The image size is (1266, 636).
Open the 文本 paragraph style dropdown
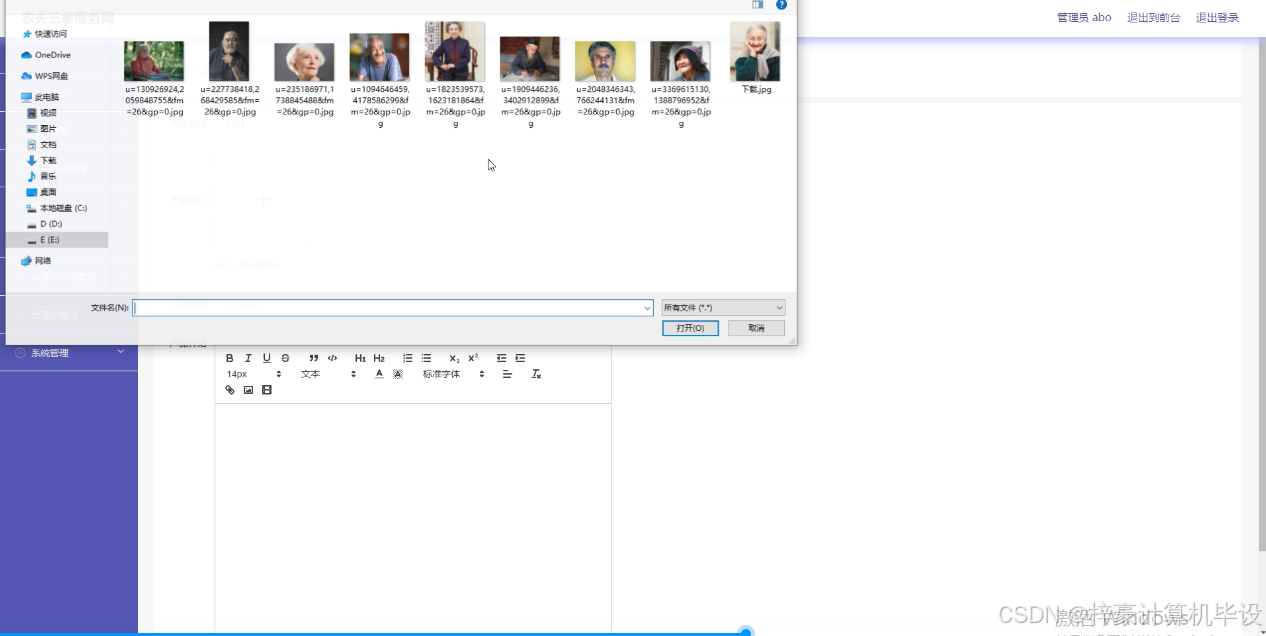click(328, 374)
